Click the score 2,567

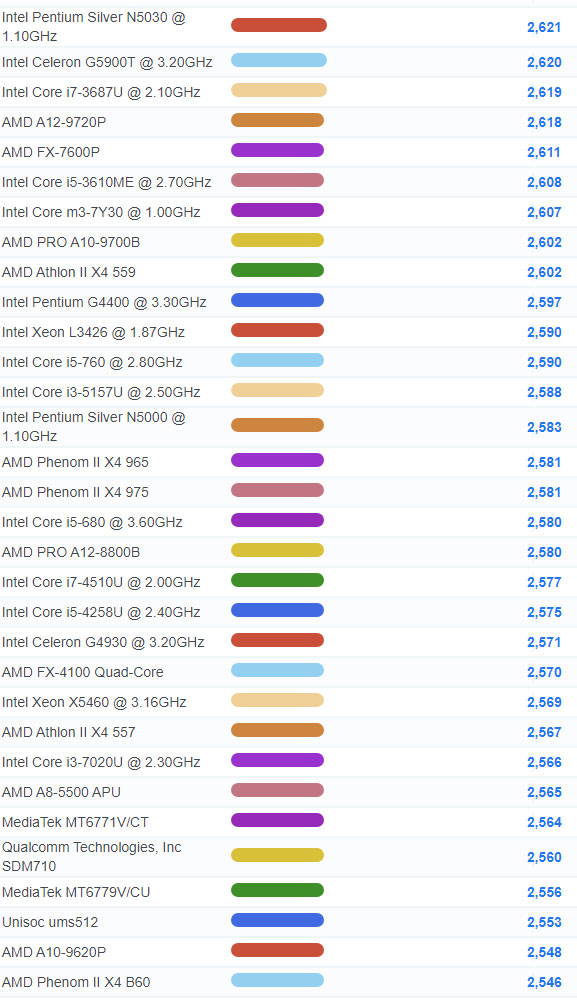544,732
